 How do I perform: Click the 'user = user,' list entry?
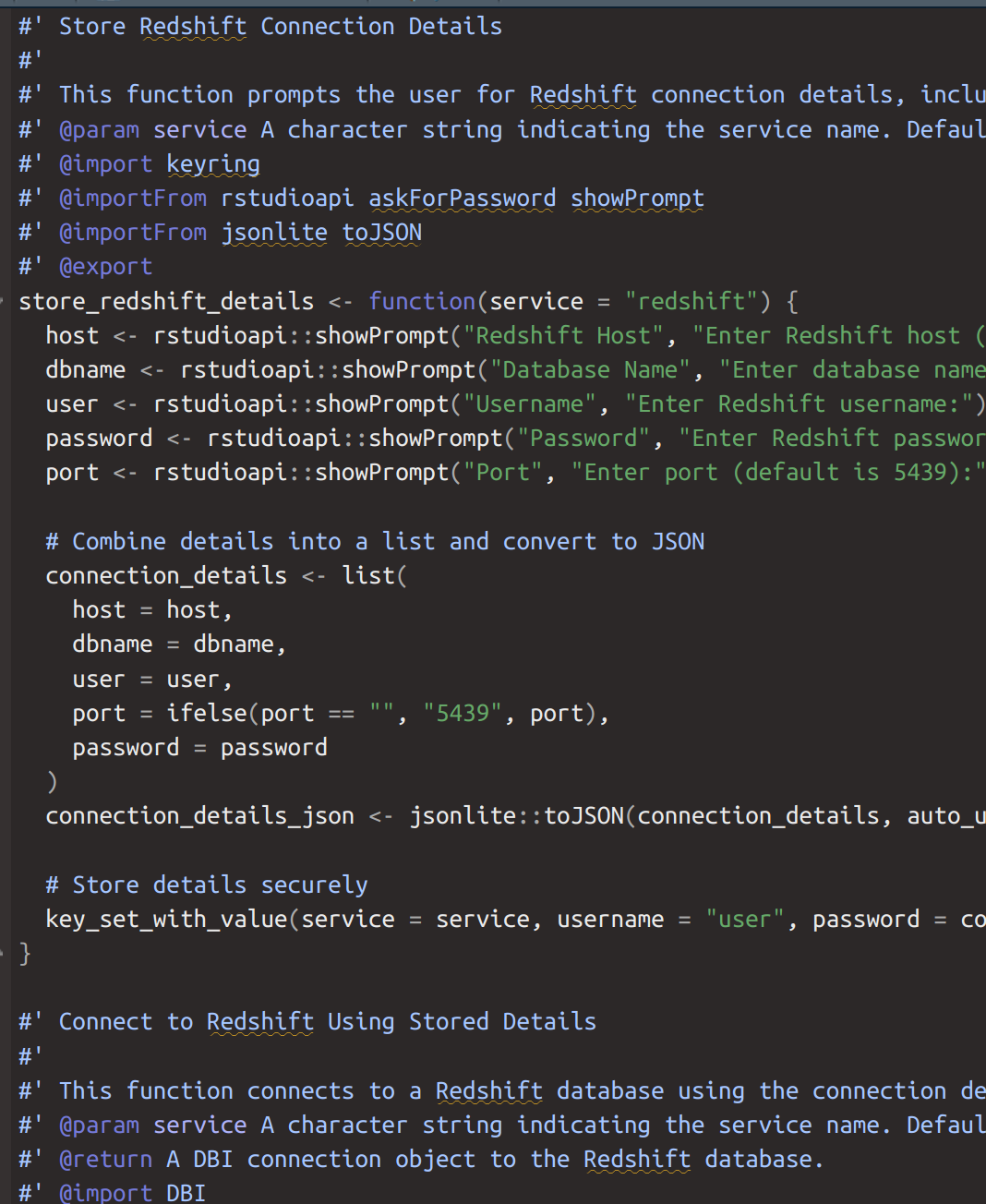(152, 680)
